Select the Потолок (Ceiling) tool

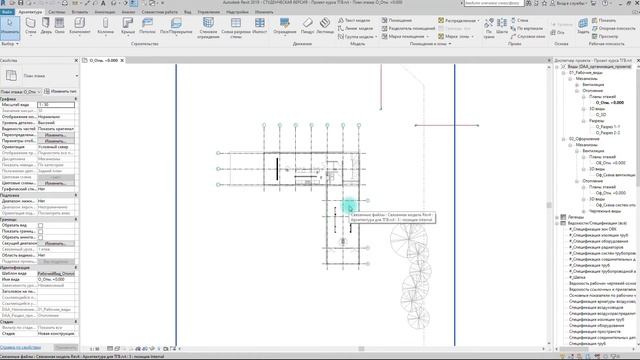point(147,25)
